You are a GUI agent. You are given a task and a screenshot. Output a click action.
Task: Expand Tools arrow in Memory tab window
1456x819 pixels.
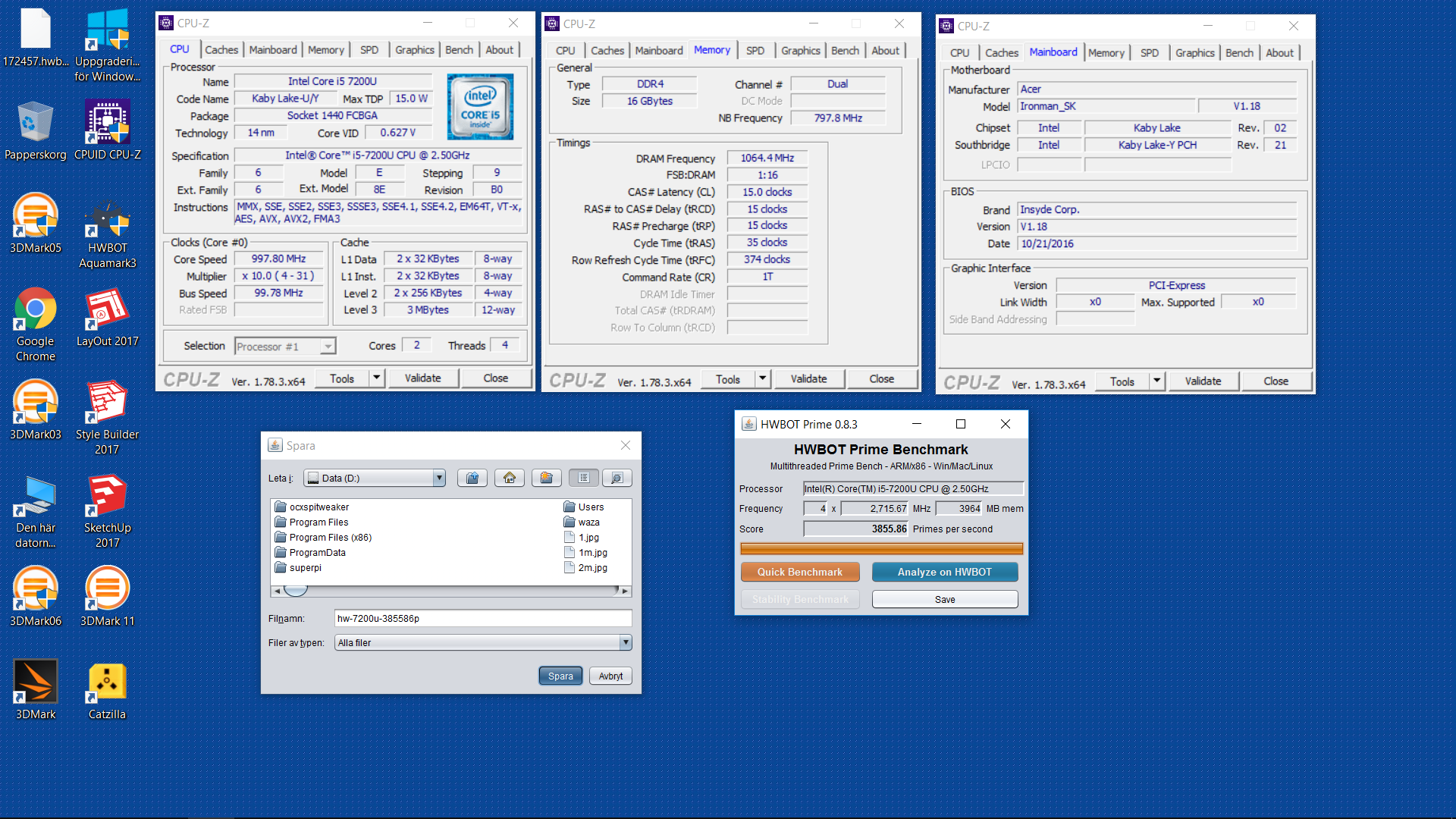(763, 378)
